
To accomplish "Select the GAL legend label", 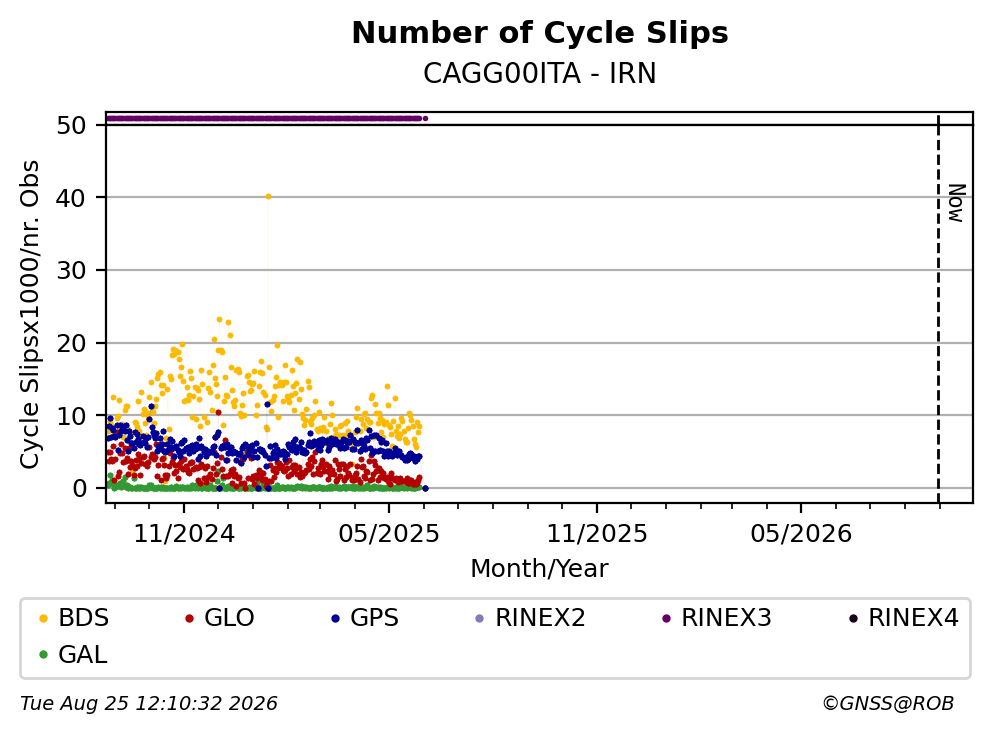I will coord(83,655).
